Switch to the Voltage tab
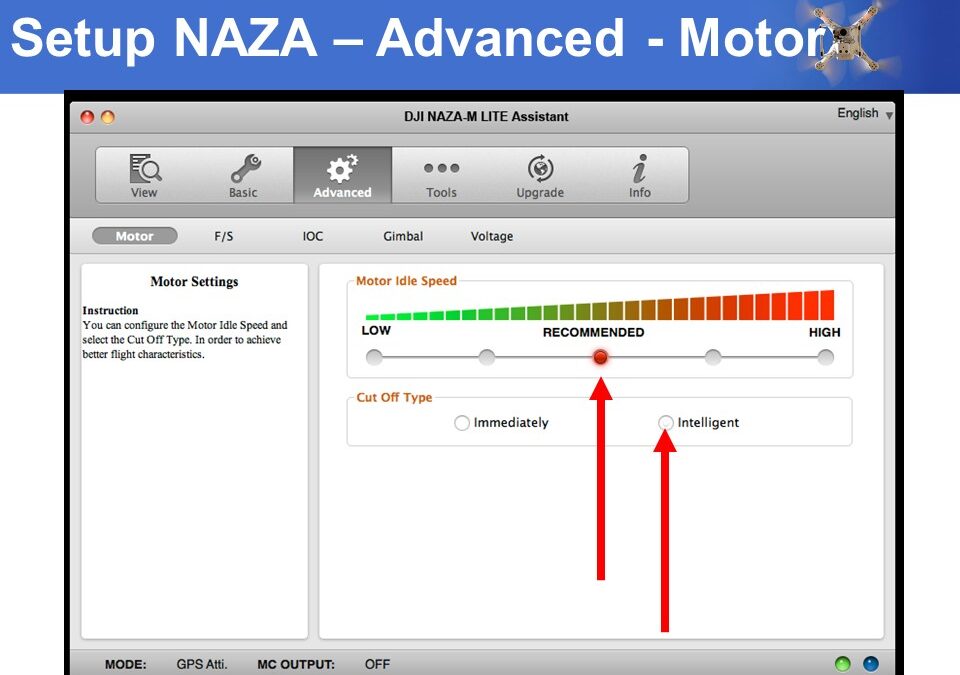The image size is (960, 675). pos(492,236)
